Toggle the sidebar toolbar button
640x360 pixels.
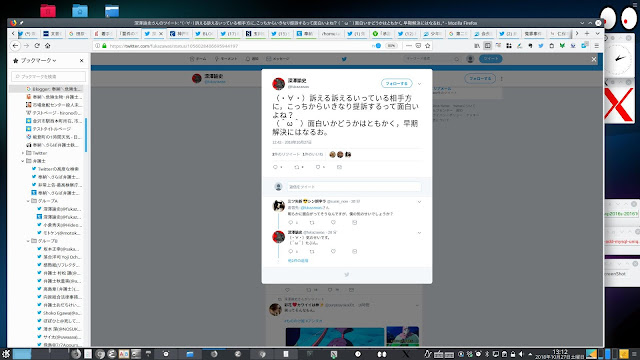pyautogui.click(x=487, y=46)
